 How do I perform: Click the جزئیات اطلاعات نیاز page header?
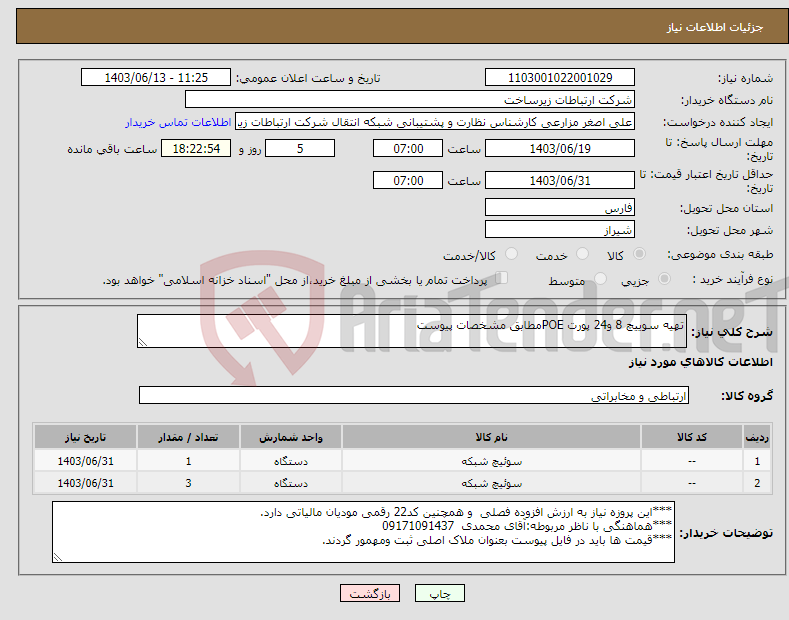click(x=715, y=27)
